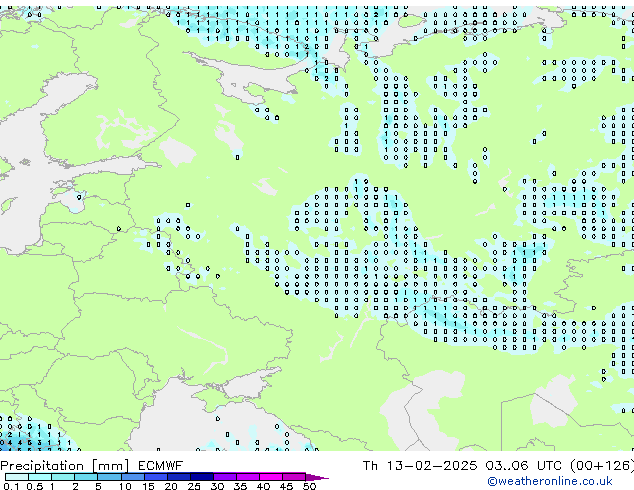Select the 2–5 mm legend swatch
Viewport: 634px width, 490px height.
pyautogui.click(x=86, y=477)
